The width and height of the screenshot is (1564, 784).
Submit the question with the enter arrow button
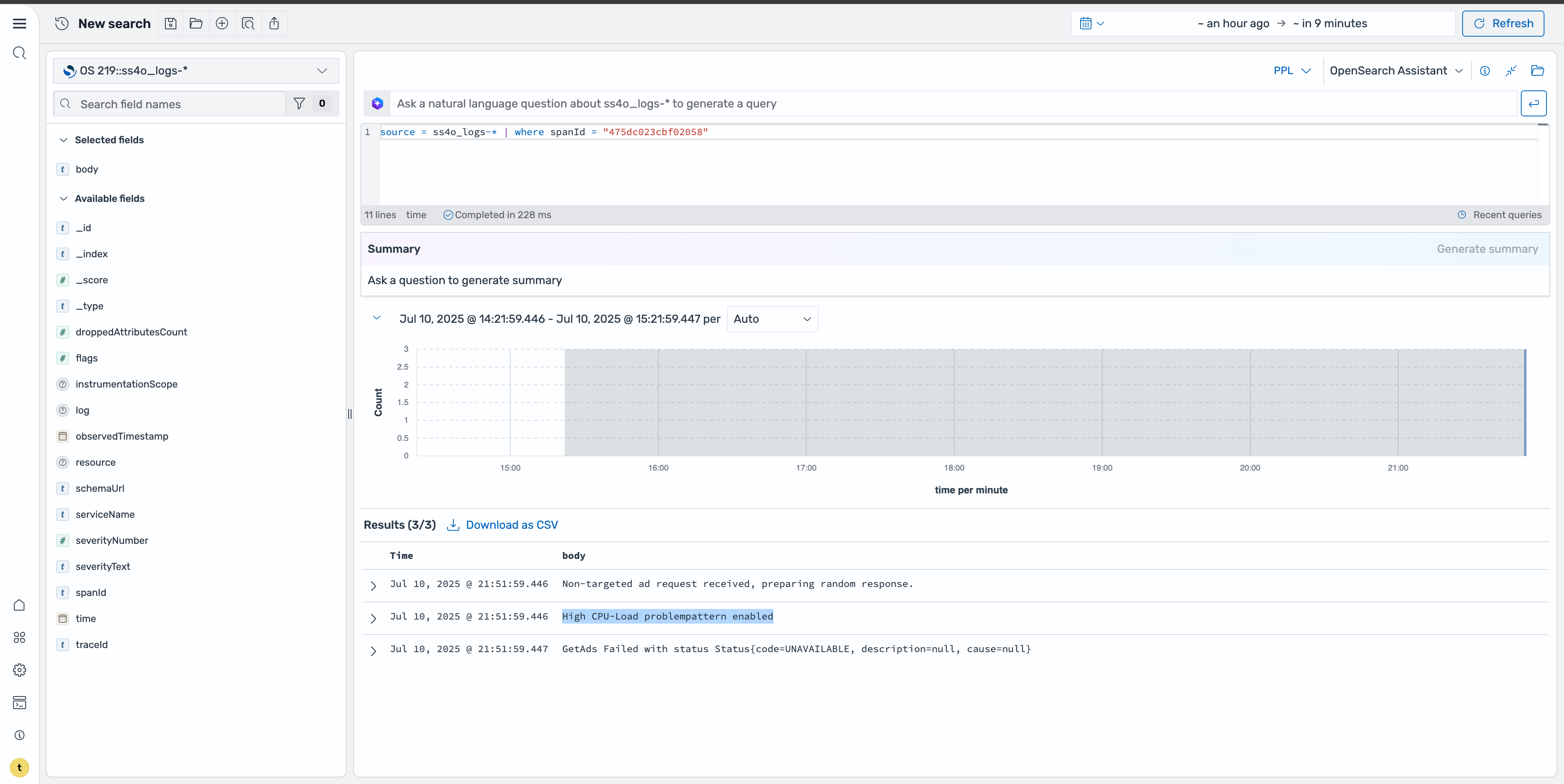[1533, 104]
